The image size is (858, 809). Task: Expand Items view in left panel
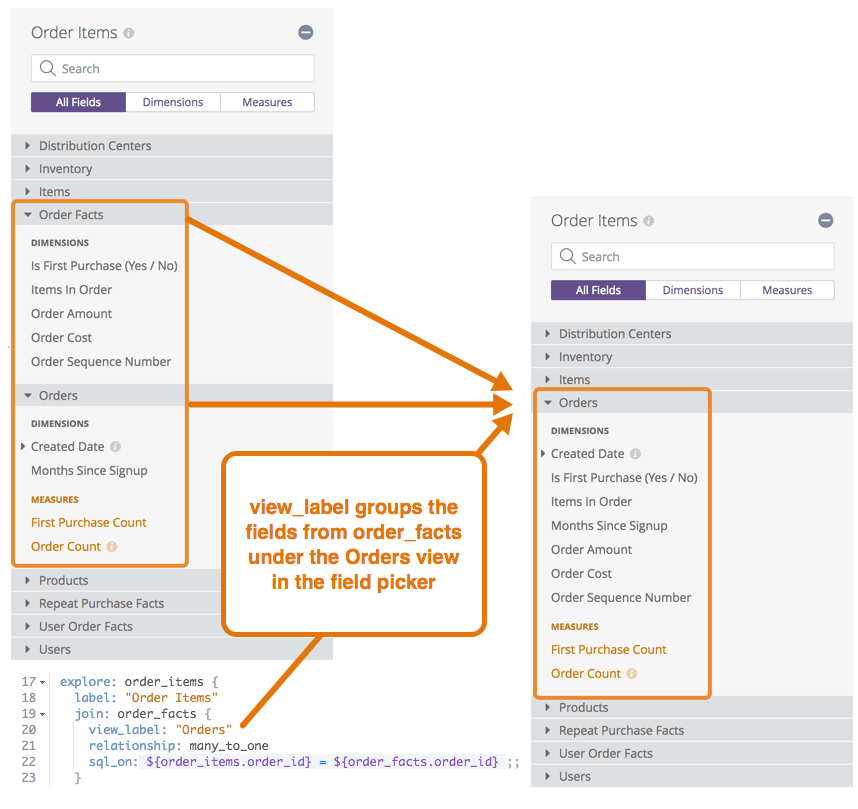click(x=172, y=192)
